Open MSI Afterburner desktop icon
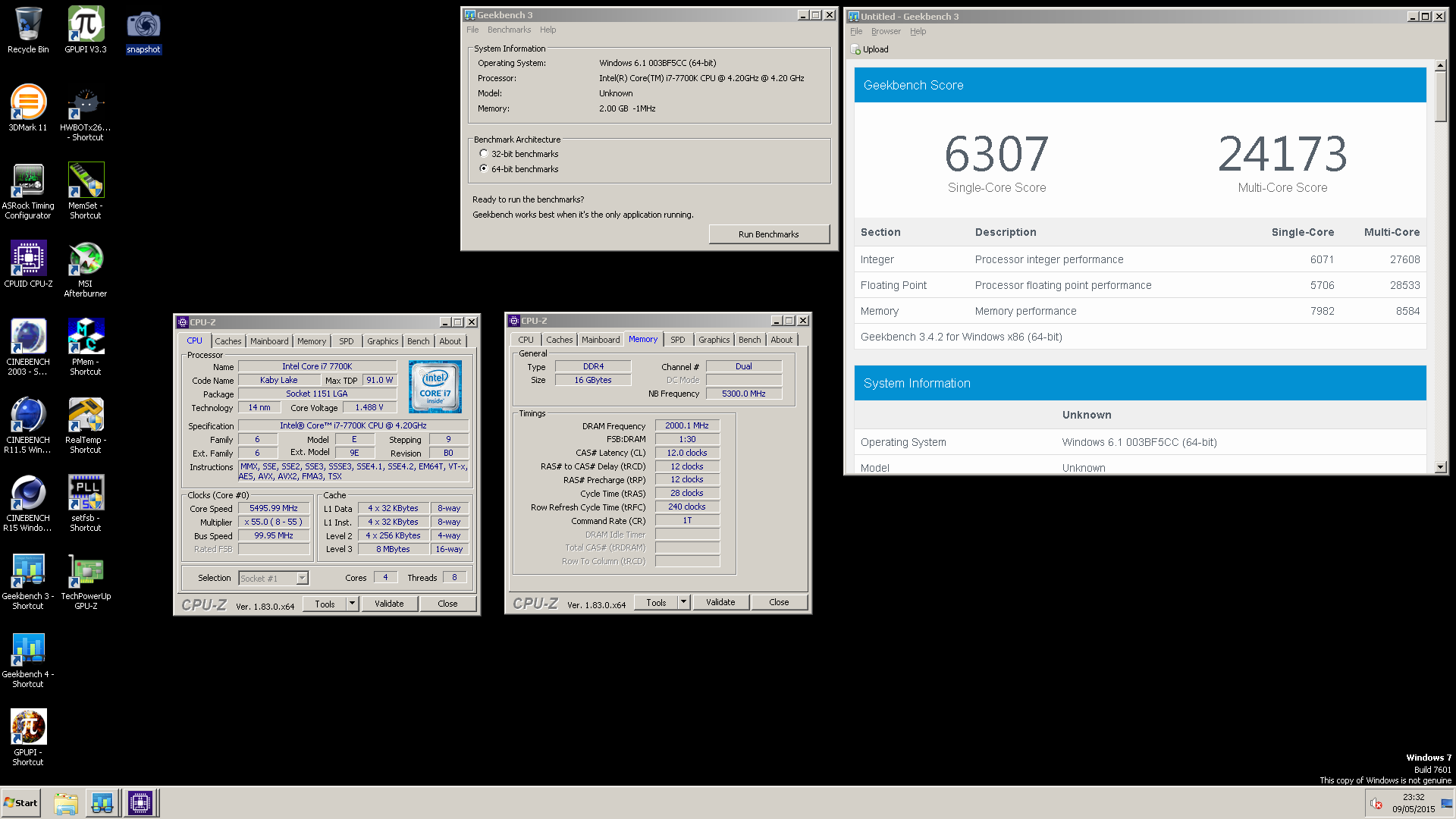Image resolution: width=1456 pixels, height=819 pixels. (x=86, y=269)
